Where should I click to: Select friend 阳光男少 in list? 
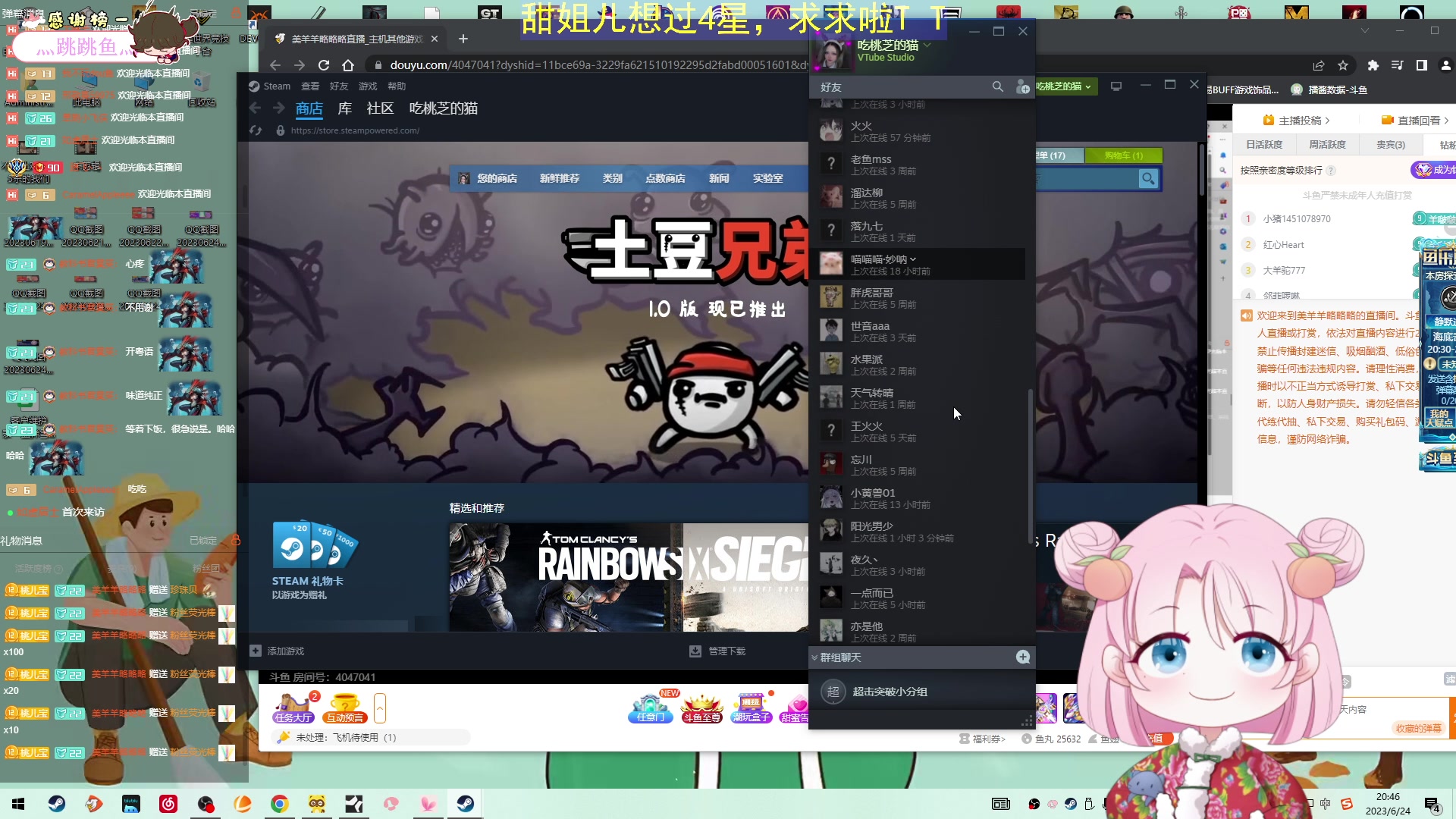tap(918, 532)
